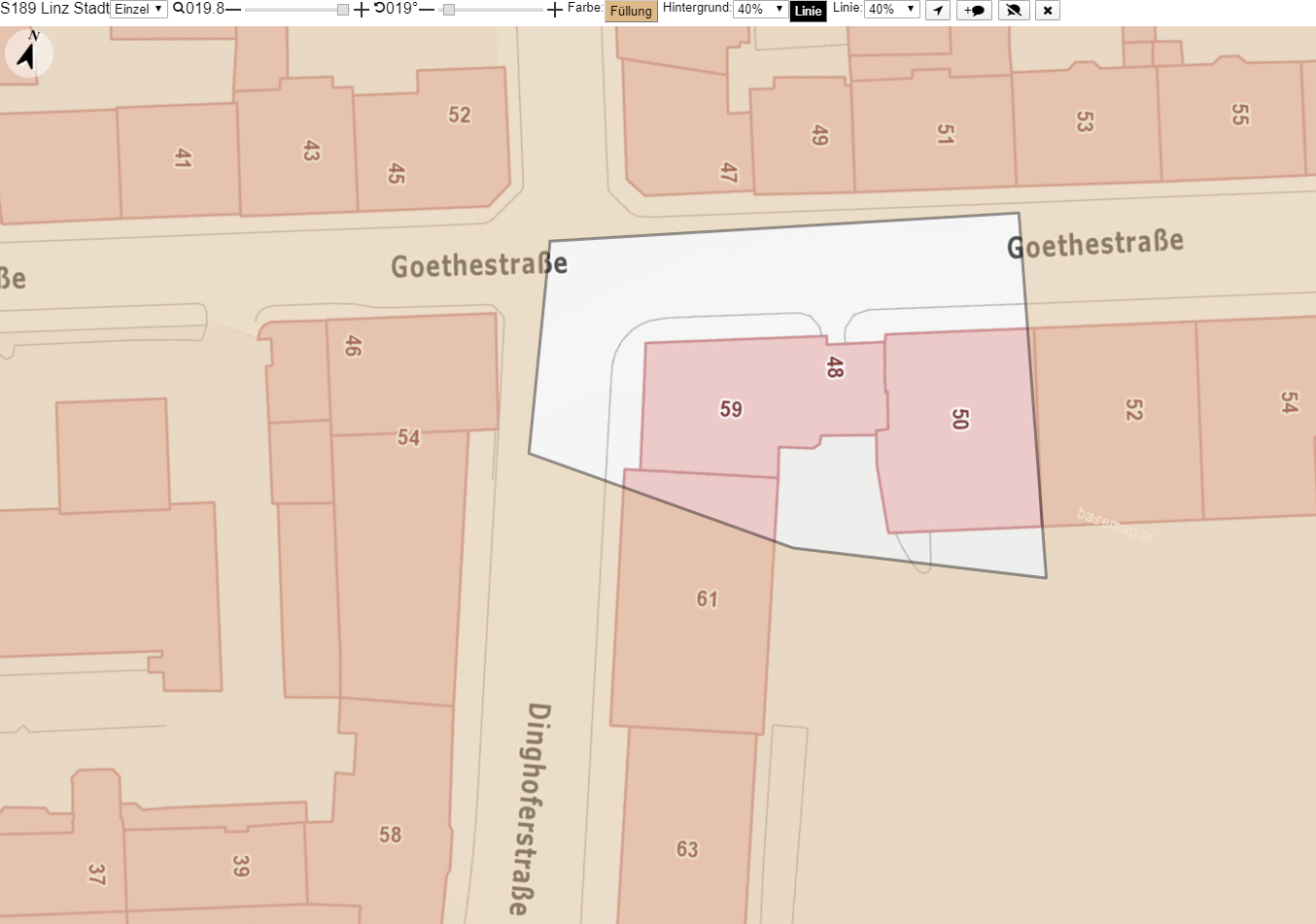
Task: Click the rotation plus icon
Action: pyautogui.click(x=555, y=10)
